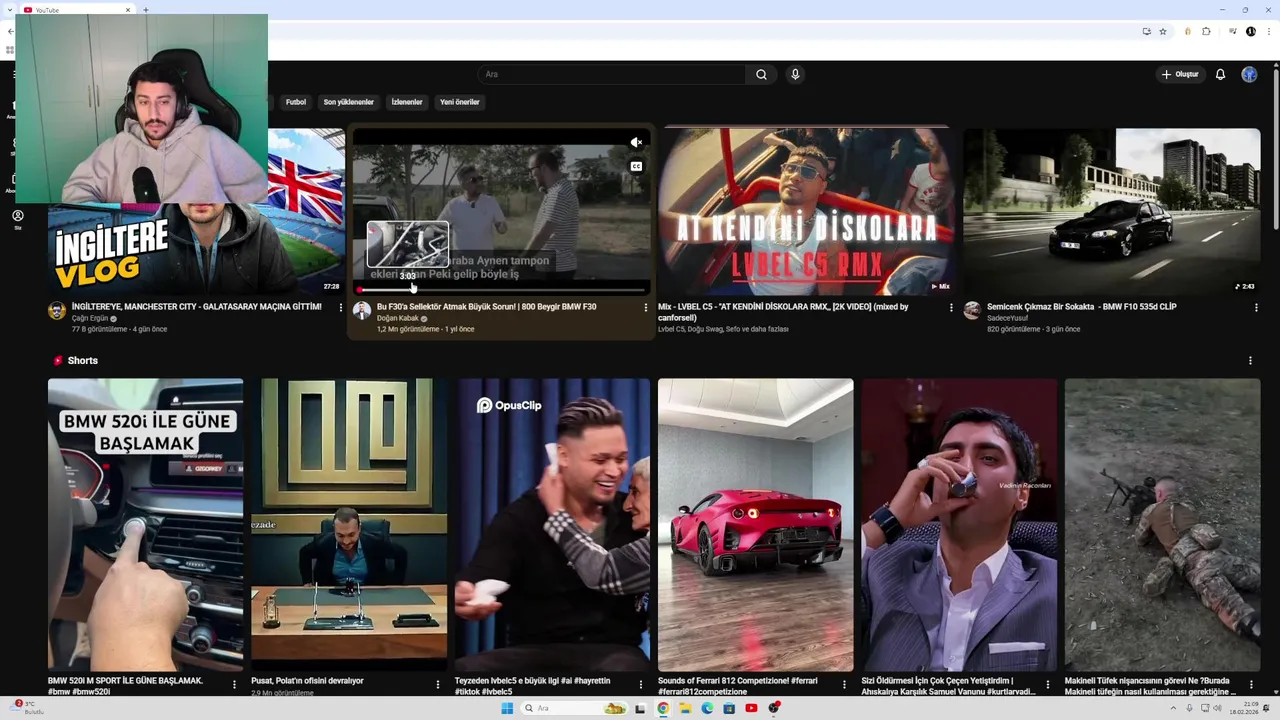Open the AT KENDİNİ DİSKOLARA mix thumbnail
The image size is (1280, 720).
[806, 211]
